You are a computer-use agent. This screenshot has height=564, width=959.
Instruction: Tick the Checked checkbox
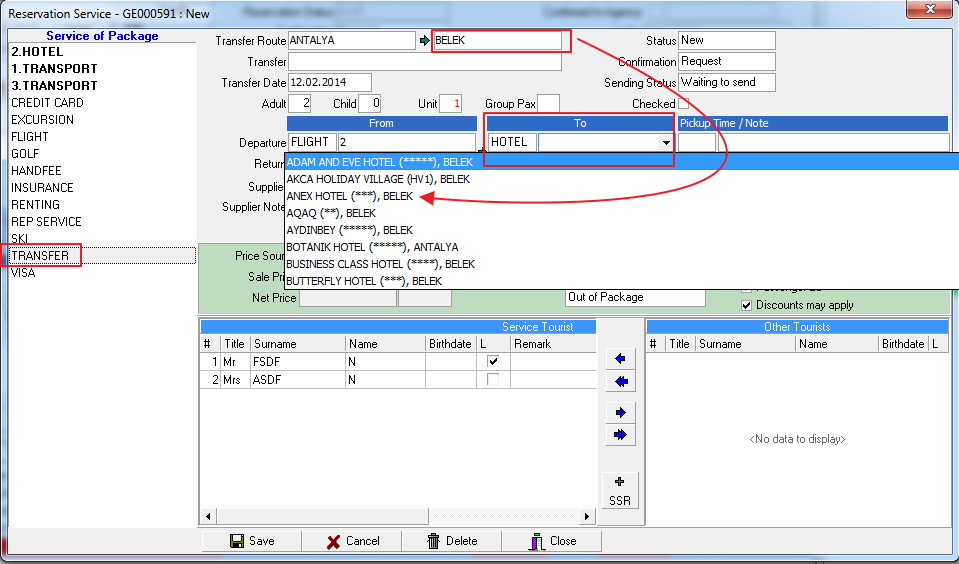coord(684,103)
